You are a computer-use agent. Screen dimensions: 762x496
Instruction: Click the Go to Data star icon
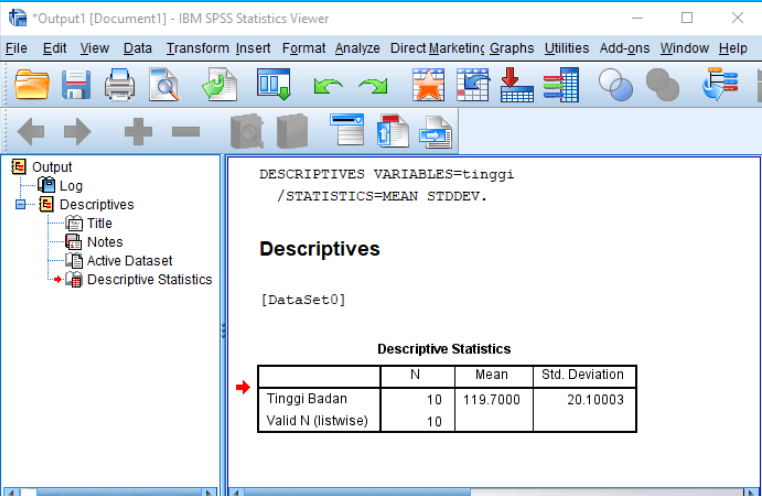pos(428,85)
